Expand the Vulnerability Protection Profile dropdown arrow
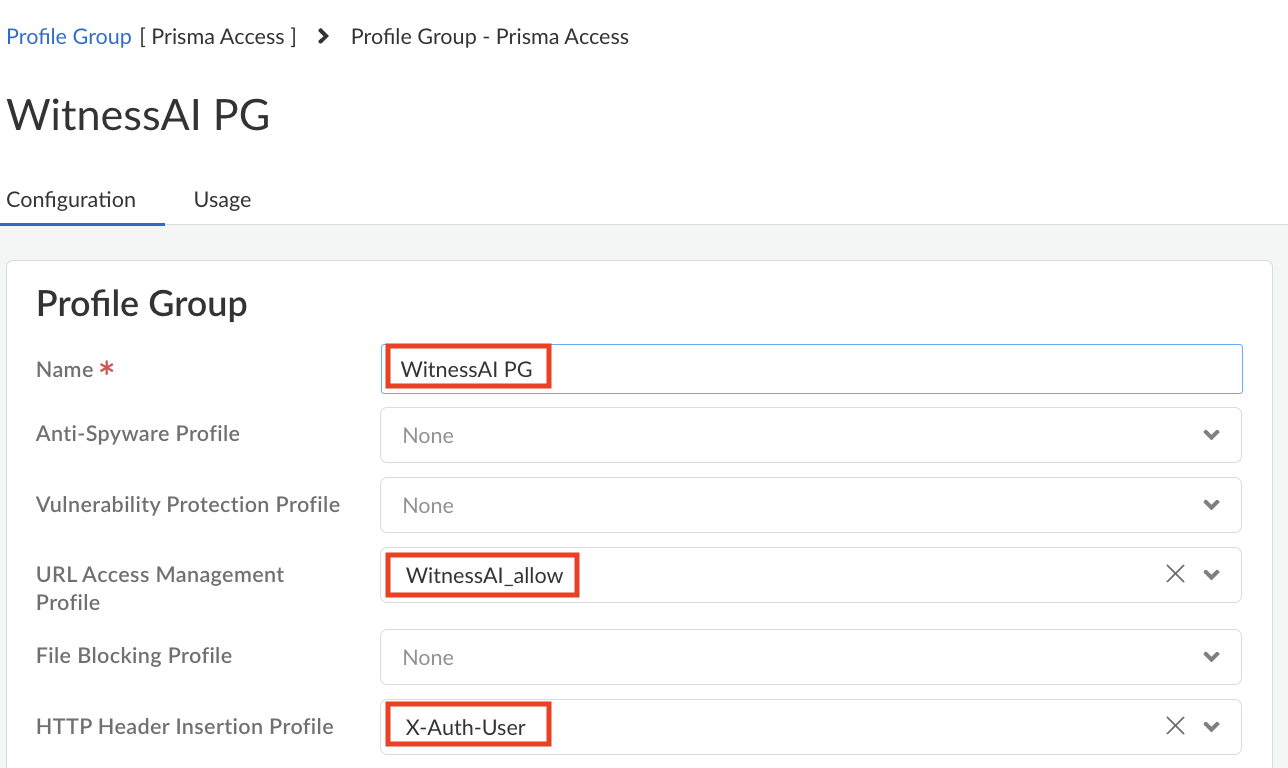Image resolution: width=1288 pixels, height=768 pixels. 1211,505
